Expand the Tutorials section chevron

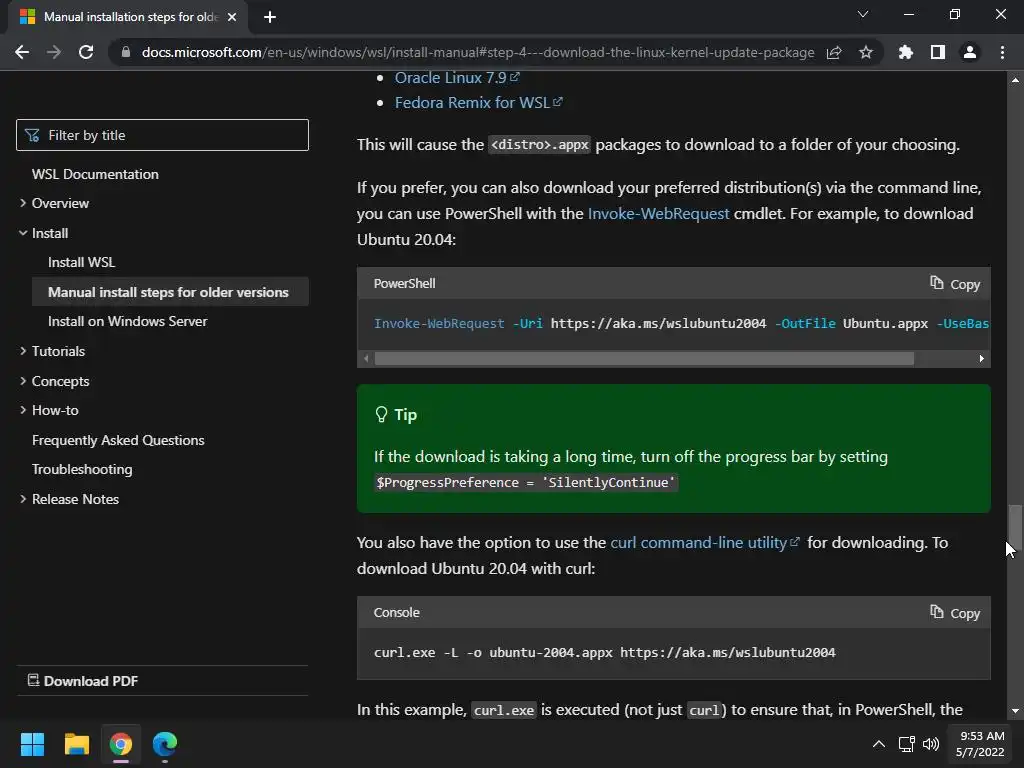(x=23, y=351)
